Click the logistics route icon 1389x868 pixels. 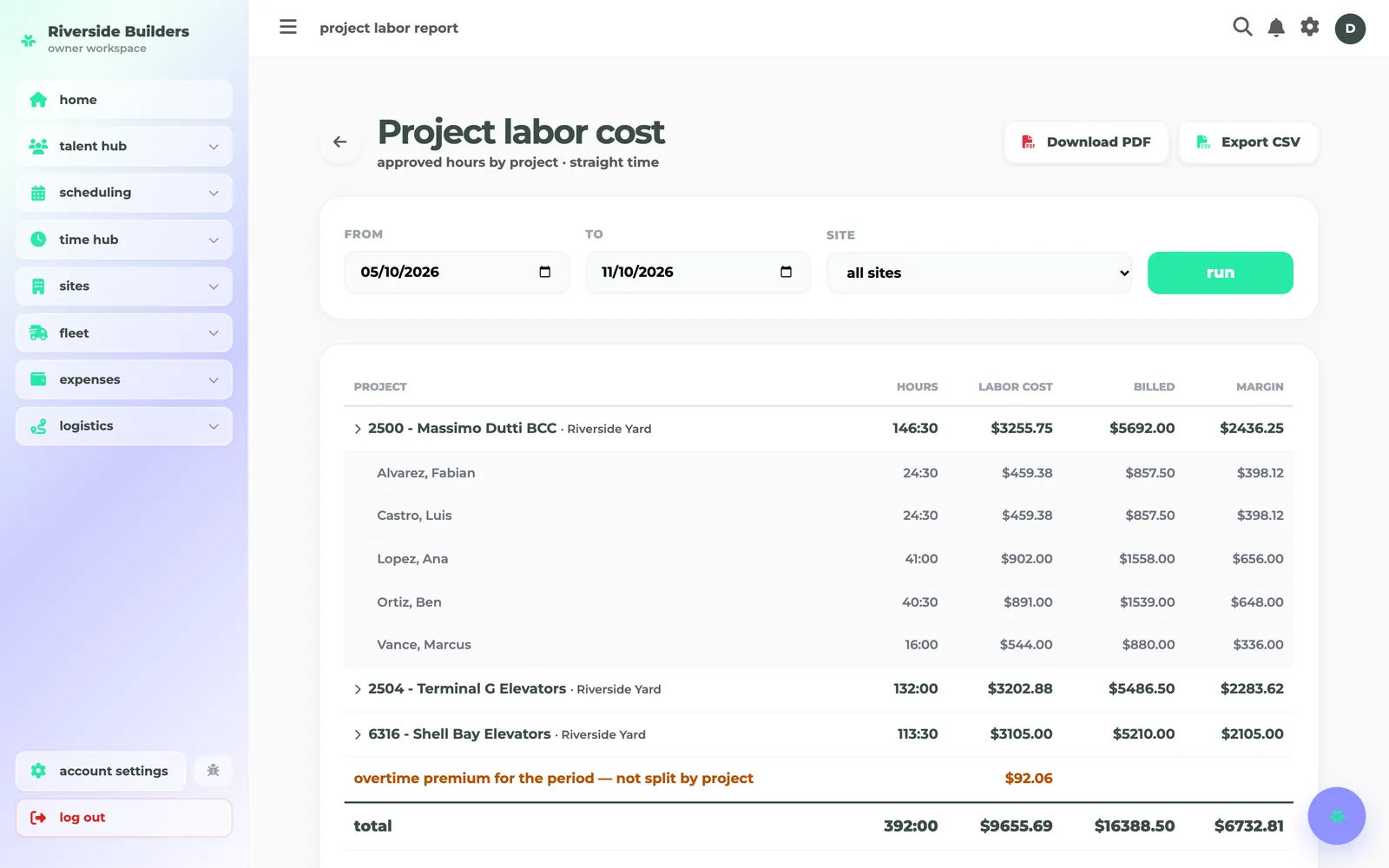38,426
